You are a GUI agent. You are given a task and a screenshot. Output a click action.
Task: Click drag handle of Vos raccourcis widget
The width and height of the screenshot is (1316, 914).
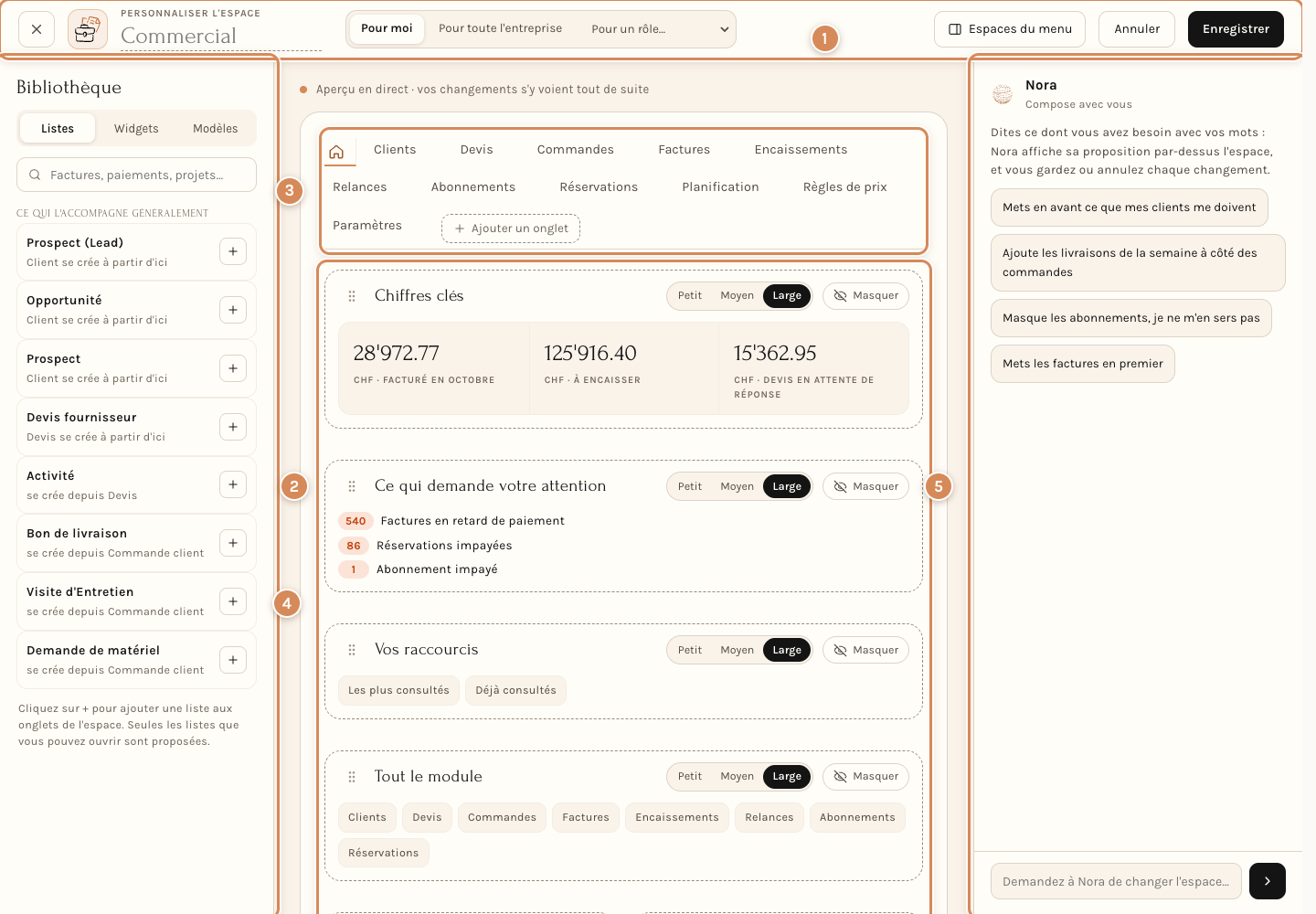tap(352, 650)
